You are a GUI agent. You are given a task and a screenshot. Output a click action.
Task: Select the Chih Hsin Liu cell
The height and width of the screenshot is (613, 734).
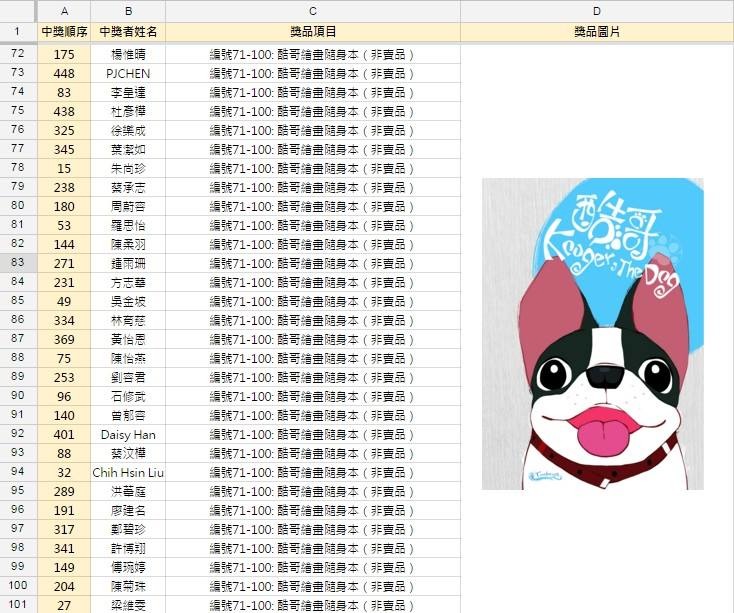tap(128, 472)
